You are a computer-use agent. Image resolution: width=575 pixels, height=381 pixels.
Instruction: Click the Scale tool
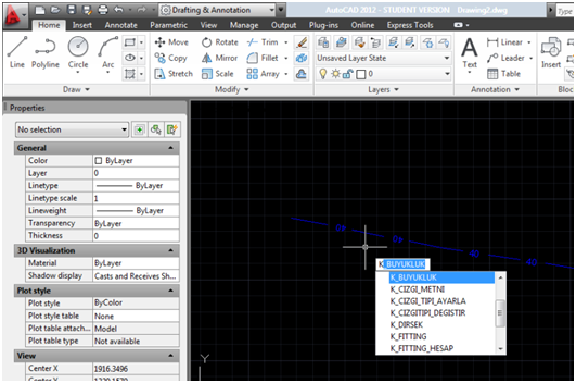point(217,74)
